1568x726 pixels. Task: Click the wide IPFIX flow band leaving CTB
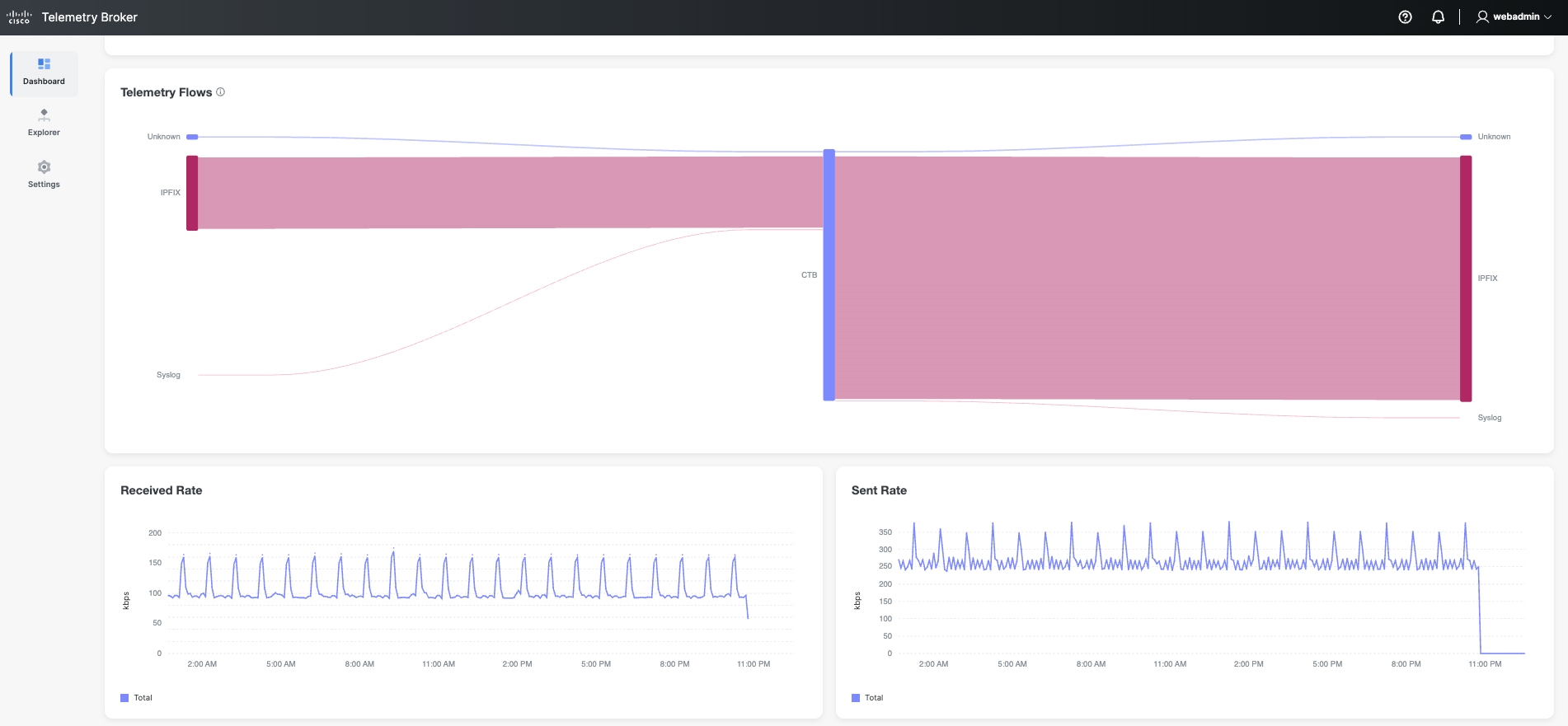tap(1148, 279)
